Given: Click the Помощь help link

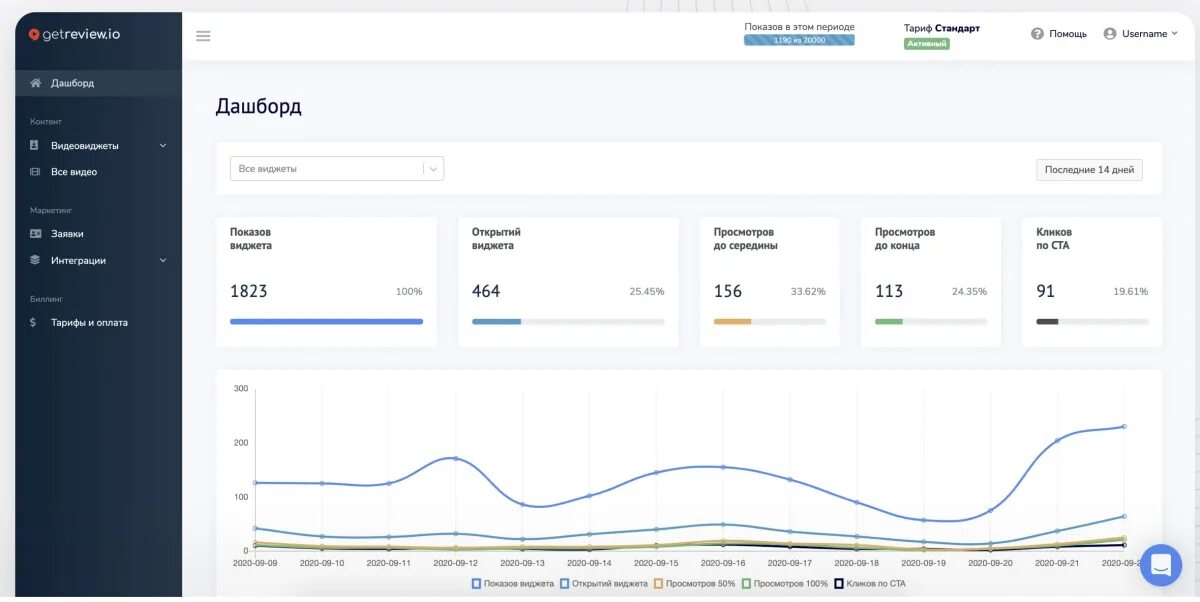Looking at the screenshot, I should point(1067,34).
